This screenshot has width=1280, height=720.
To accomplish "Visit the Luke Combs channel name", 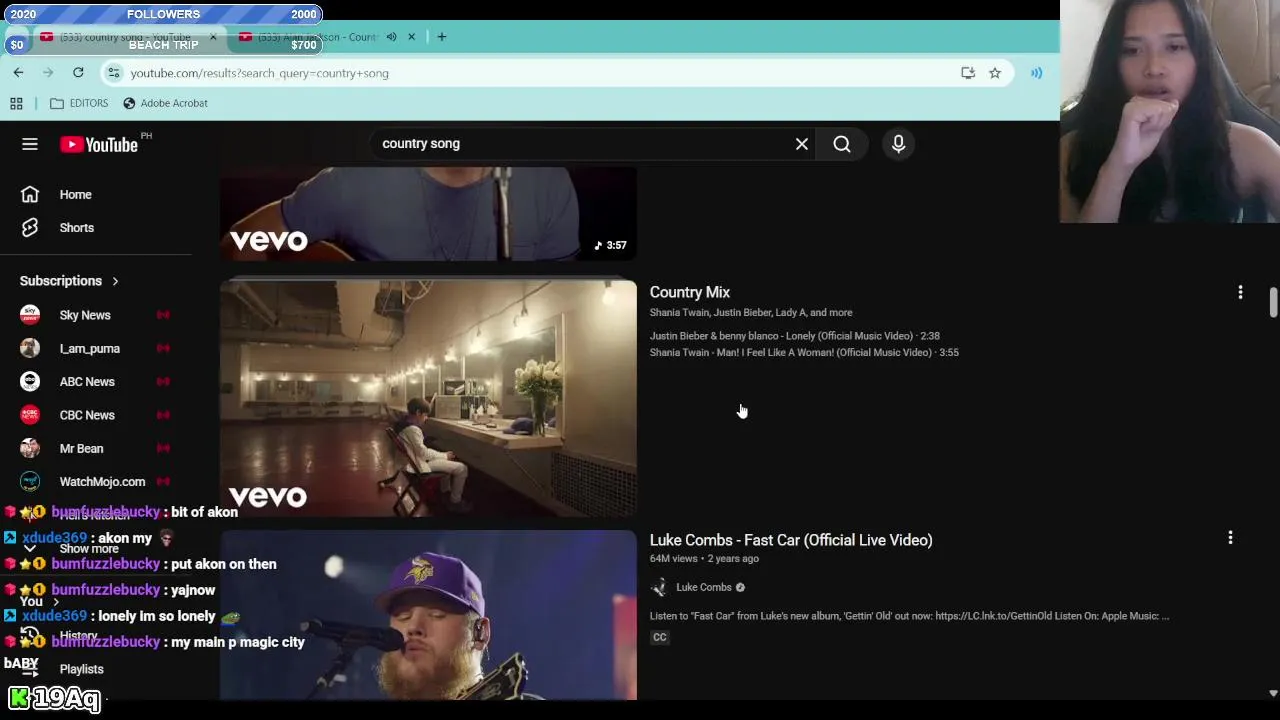I will tap(704, 587).
